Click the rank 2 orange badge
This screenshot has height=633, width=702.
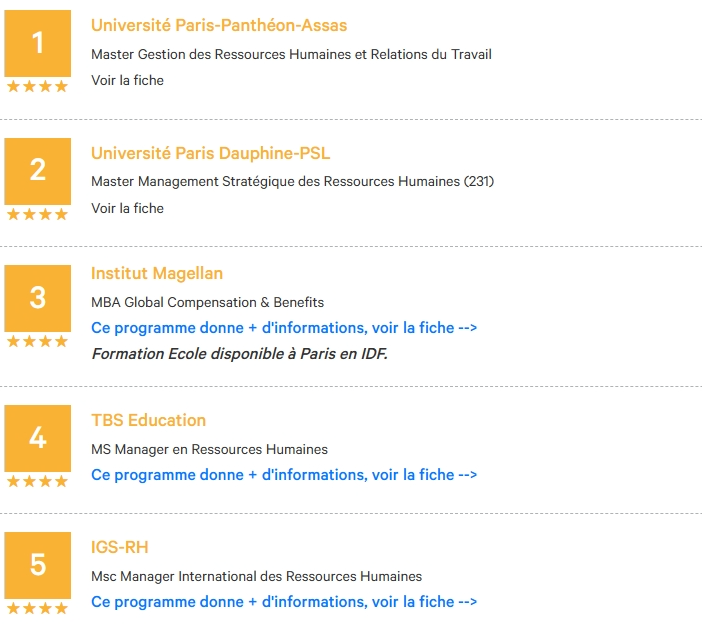point(38,171)
